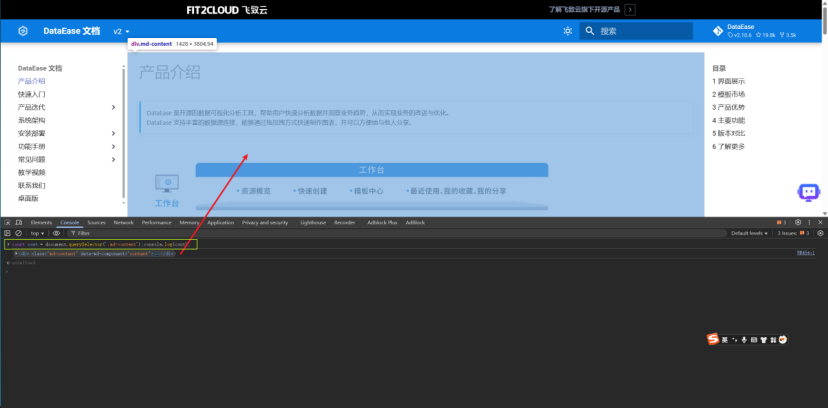Jump to 4 主要功能 in table of contents
Image resolution: width=828 pixels, height=408 pixels.
[x=729, y=120]
